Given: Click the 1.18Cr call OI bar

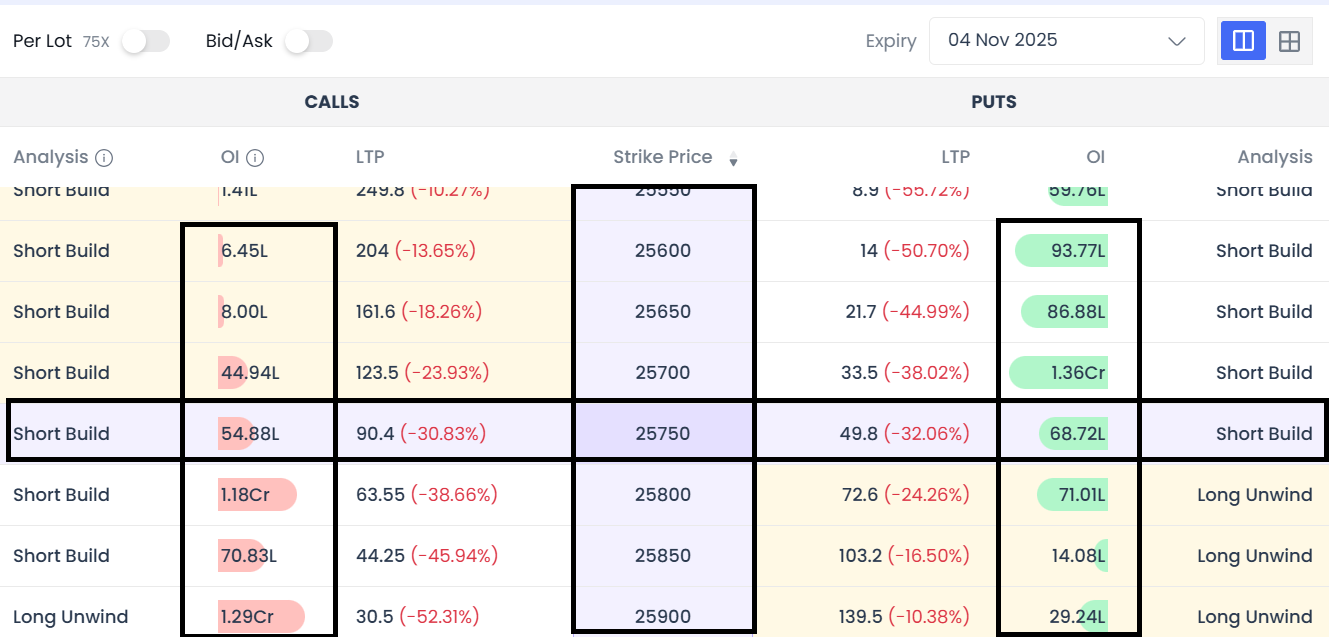Looking at the screenshot, I should [x=257, y=495].
